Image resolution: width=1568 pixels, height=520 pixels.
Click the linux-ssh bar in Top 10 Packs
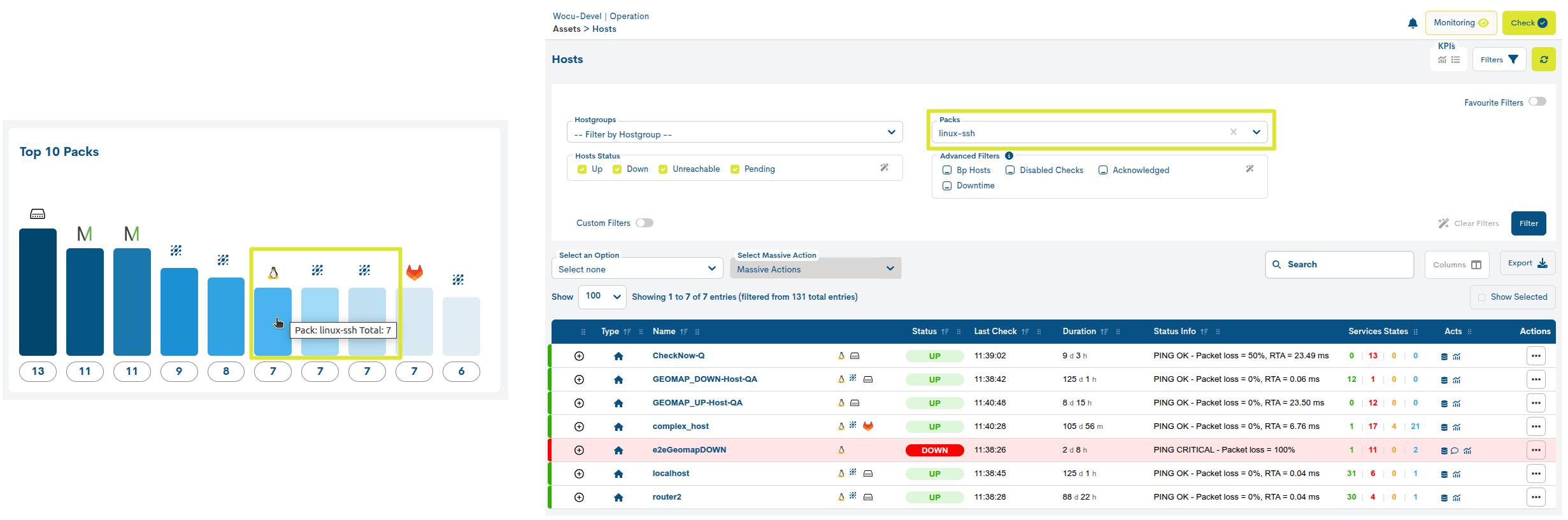[273, 321]
